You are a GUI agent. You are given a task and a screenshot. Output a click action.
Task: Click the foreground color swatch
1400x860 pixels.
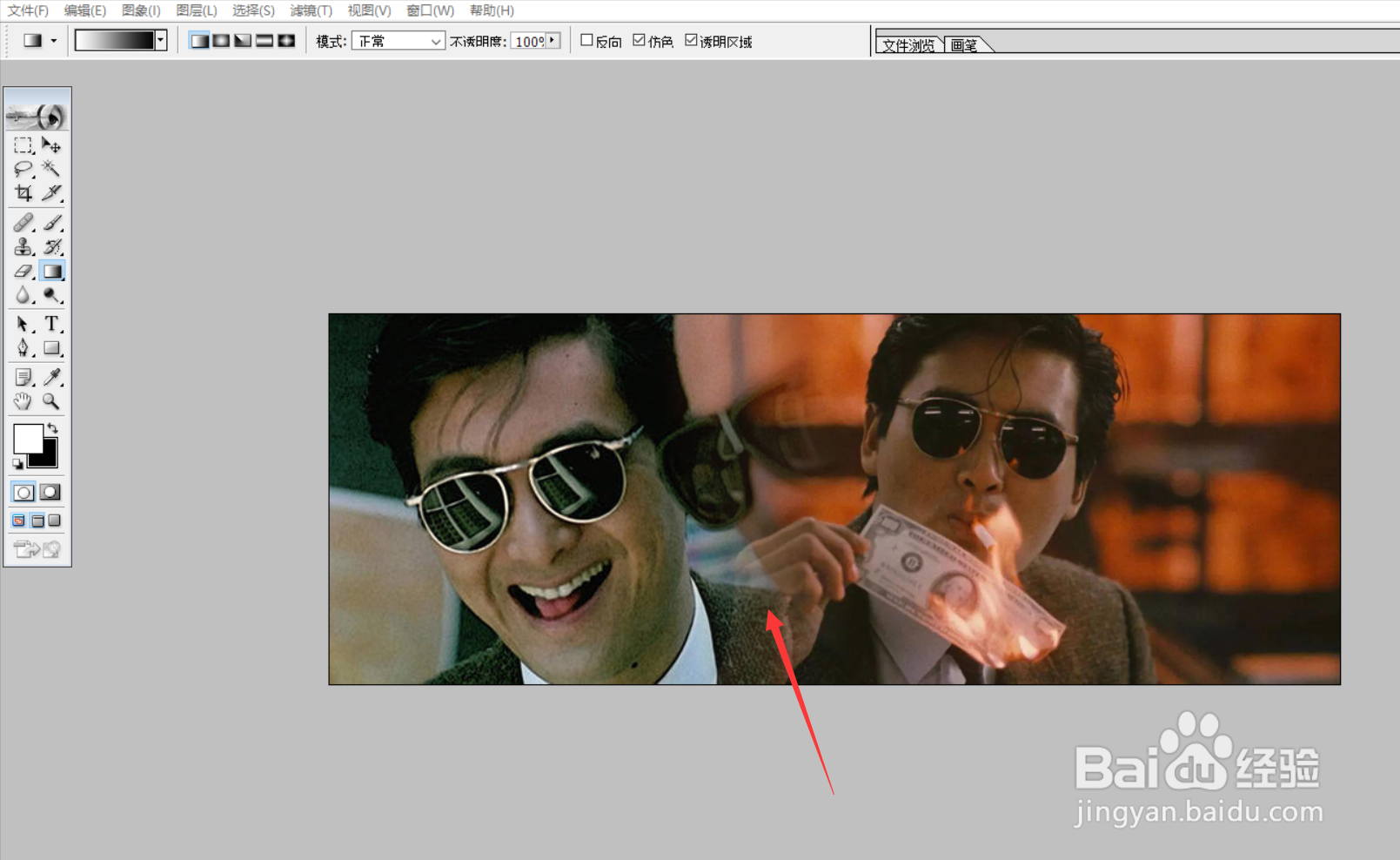[26, 438]
